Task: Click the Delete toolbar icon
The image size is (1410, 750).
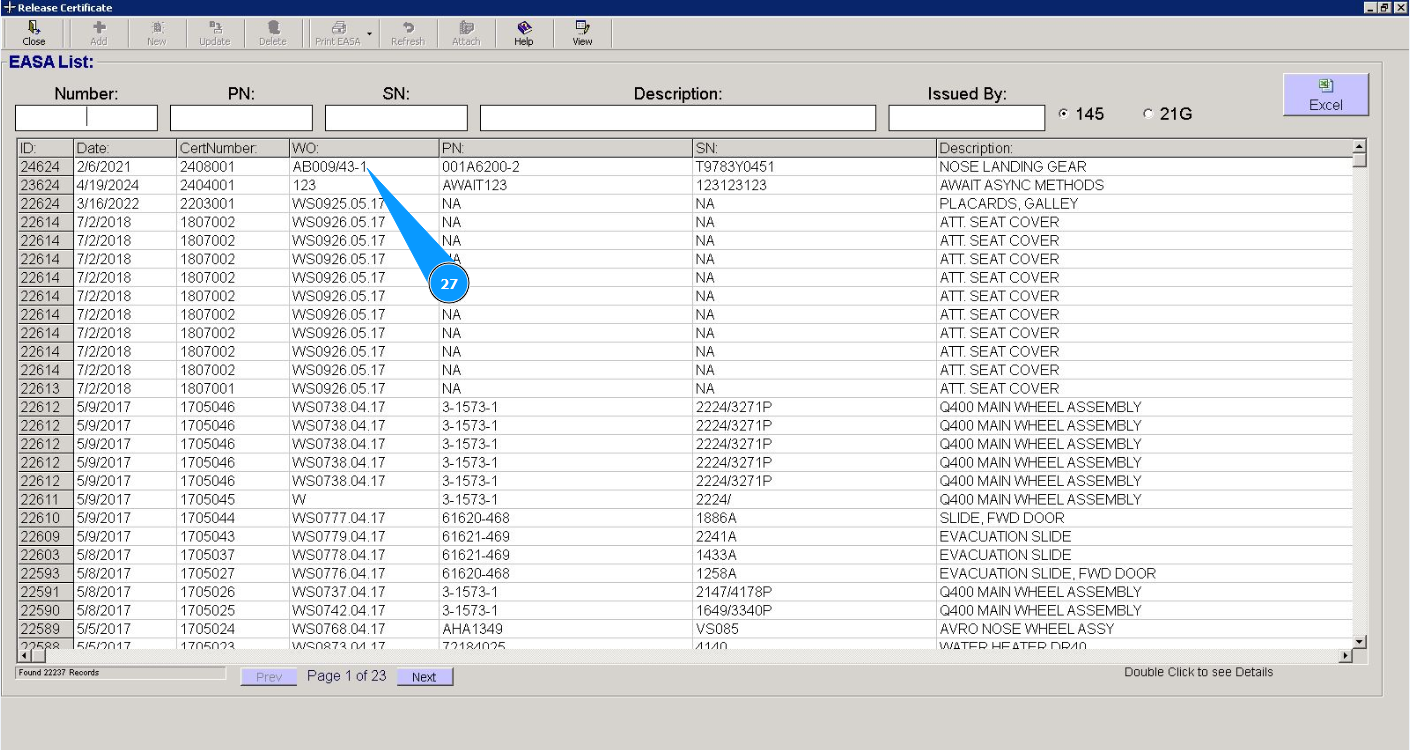Action: point(273,33)
